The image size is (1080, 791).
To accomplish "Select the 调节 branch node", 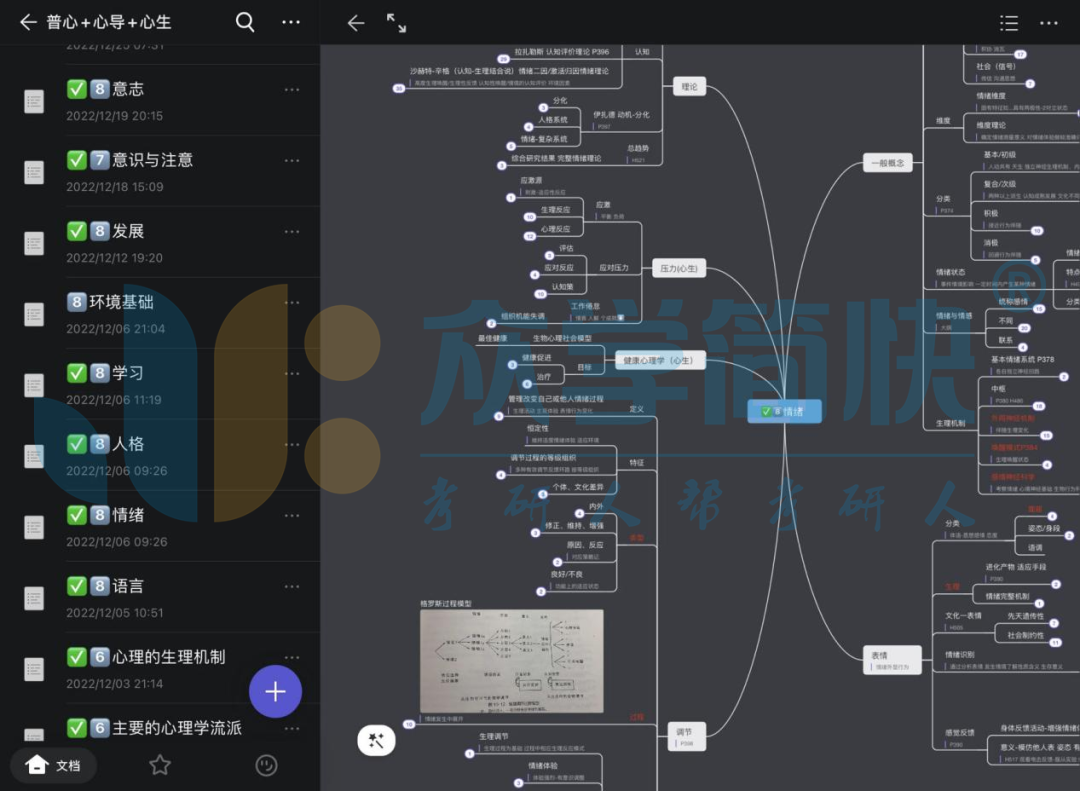I will (687, 736).
